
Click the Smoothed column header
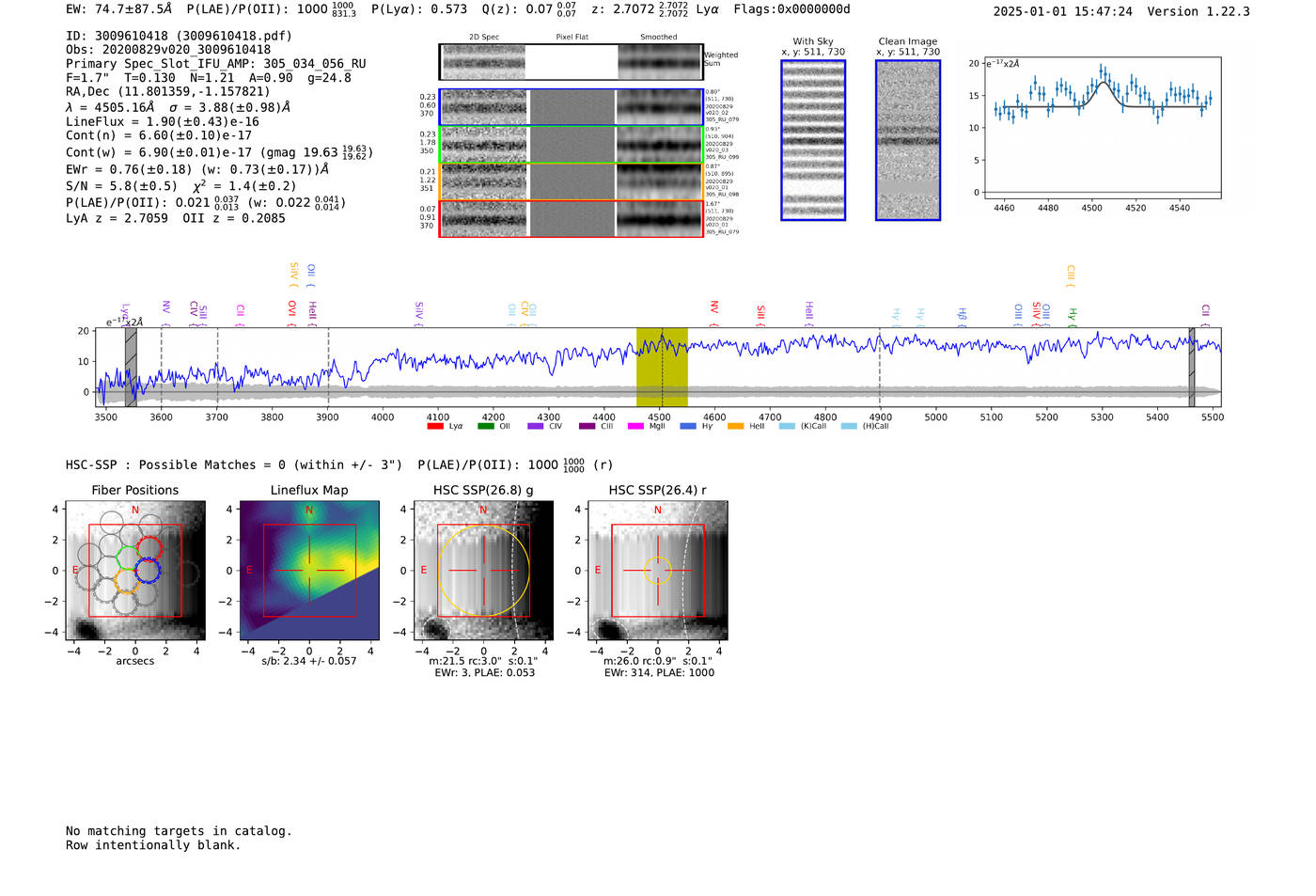pyautogui.click(x=659, y=37)
